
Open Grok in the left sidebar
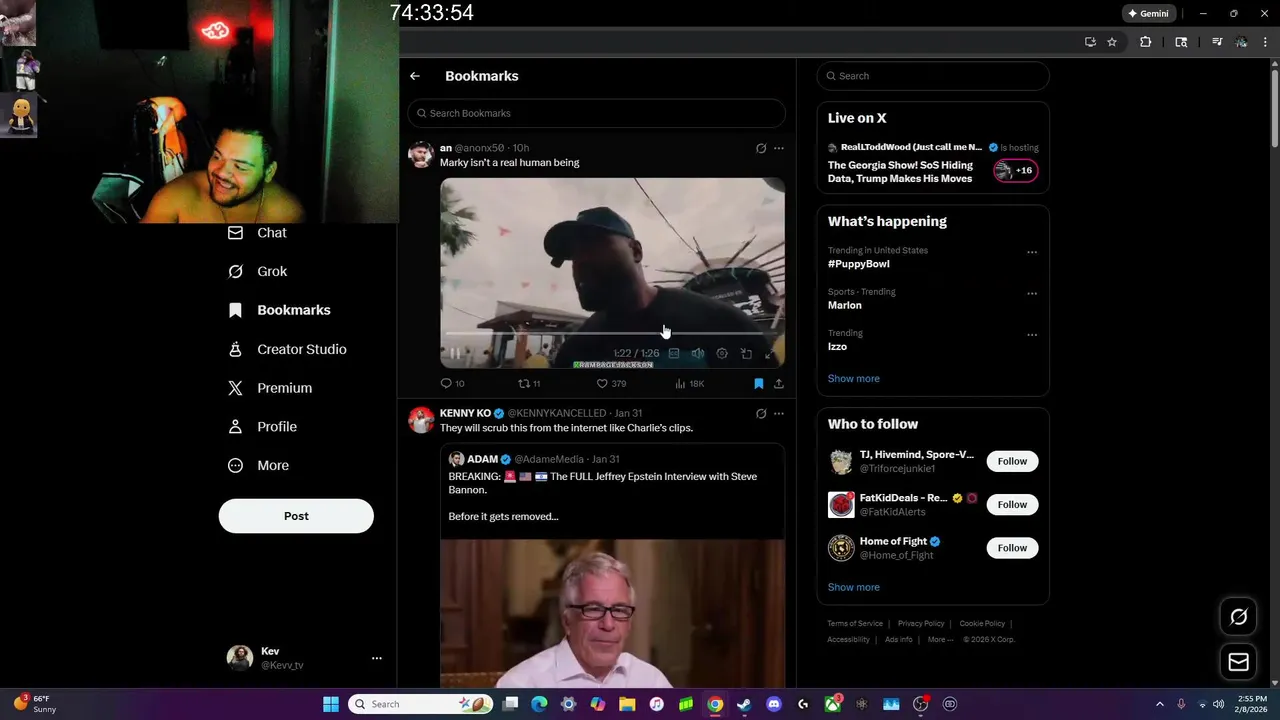(258, 272)
